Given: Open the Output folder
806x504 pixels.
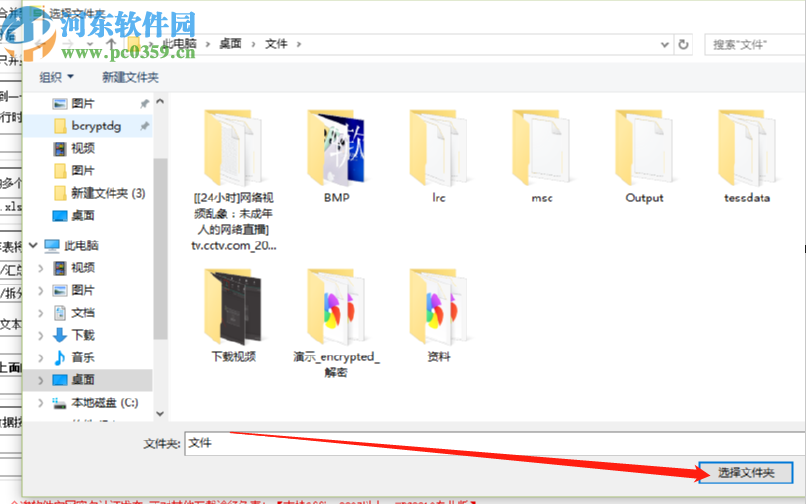Looking at the screenshot, I should pyautogui.click(x=644, y=156).
